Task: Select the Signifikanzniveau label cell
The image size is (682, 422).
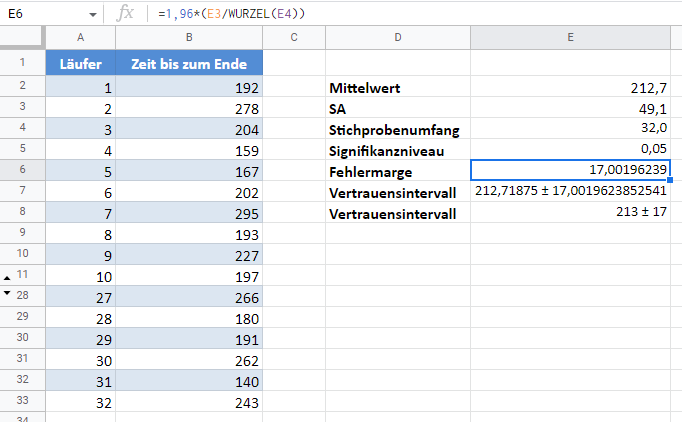Action: click(398, 149)
